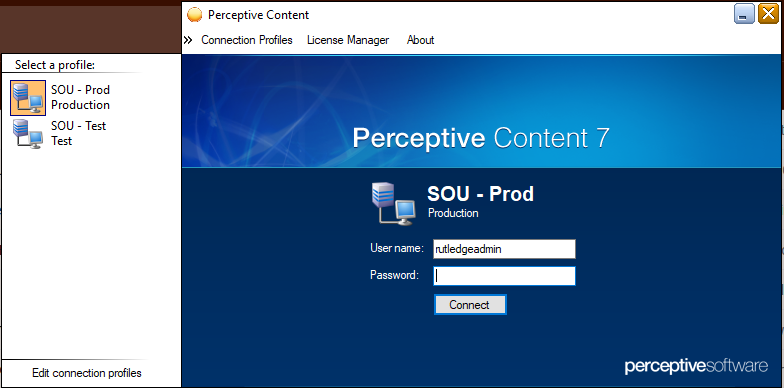Image resolution: width=784 pixels, height=388 pixels.
Task: Click the large 'SOU - Prod' heading text
Action: click(480, 194)
